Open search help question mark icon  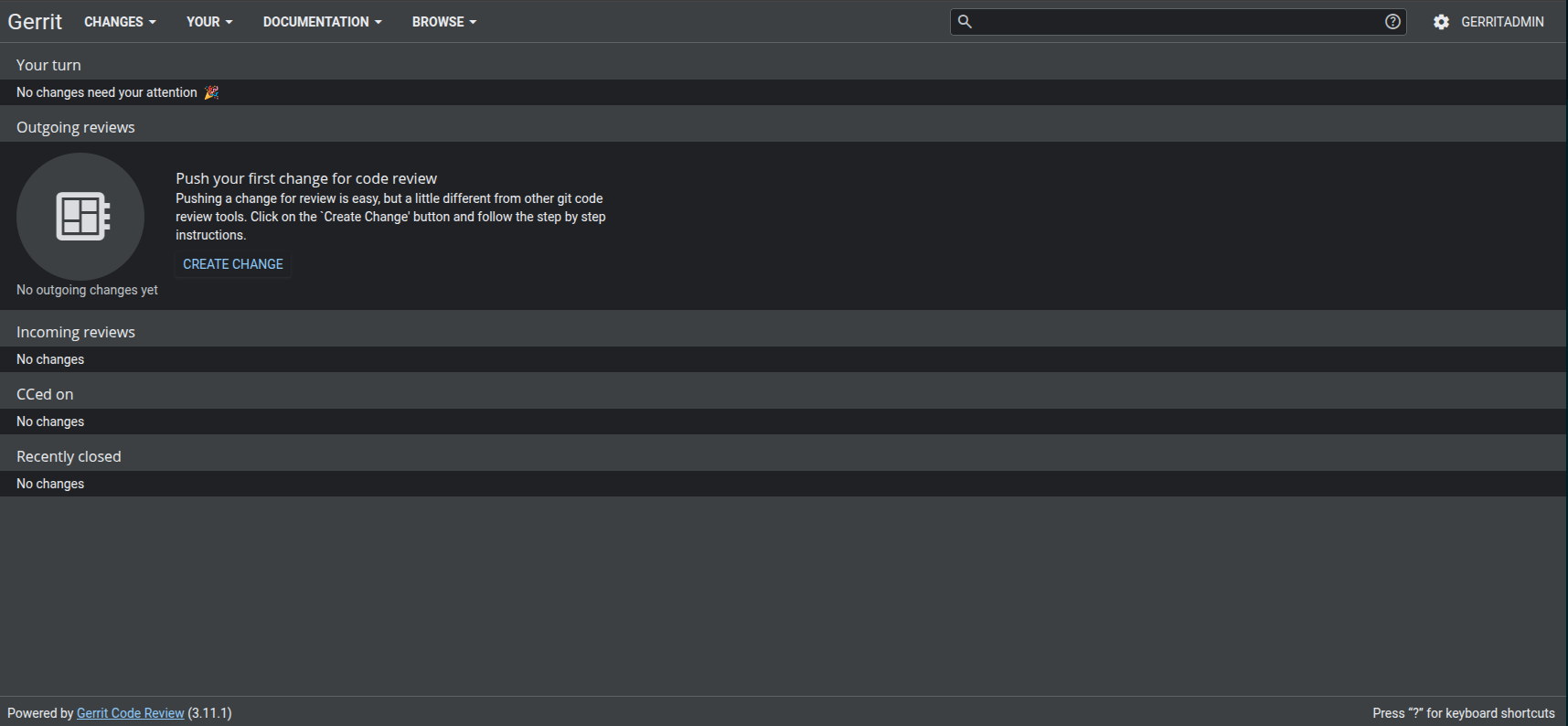tap(1392, 22)
